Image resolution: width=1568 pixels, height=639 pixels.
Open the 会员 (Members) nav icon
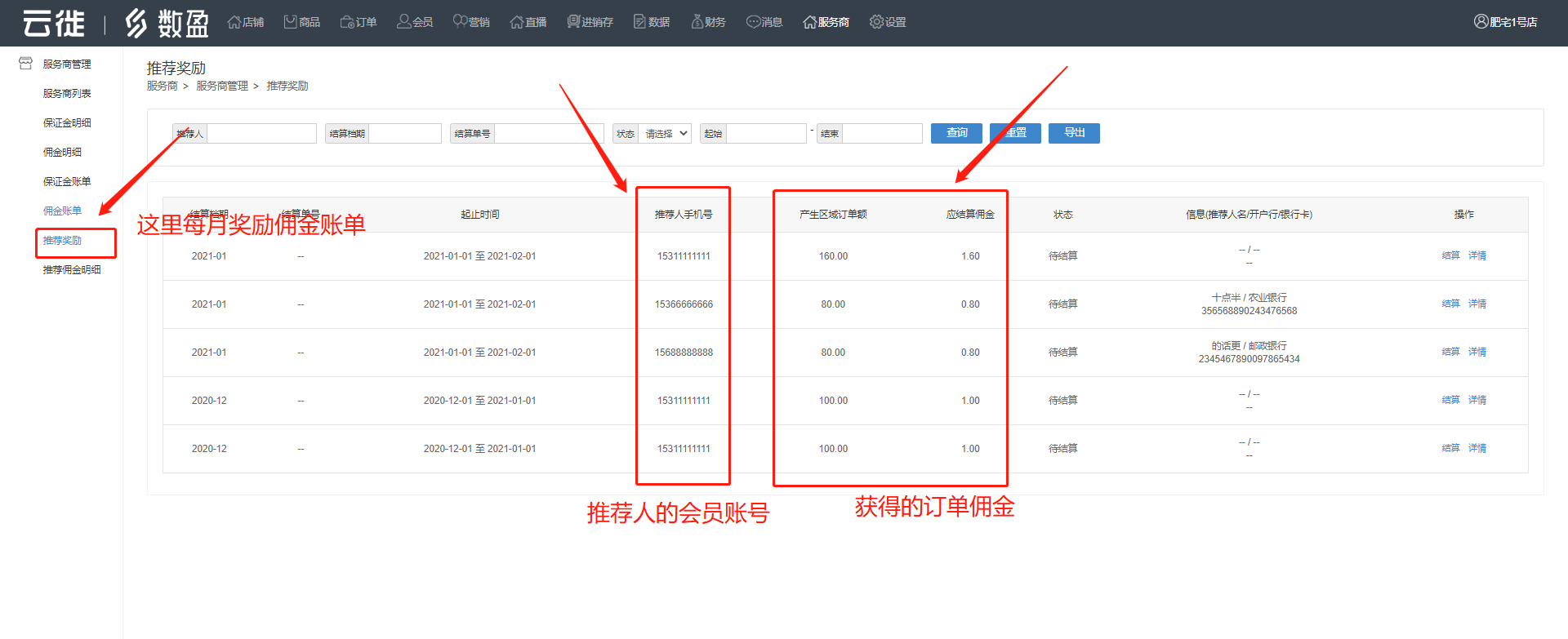403,22
